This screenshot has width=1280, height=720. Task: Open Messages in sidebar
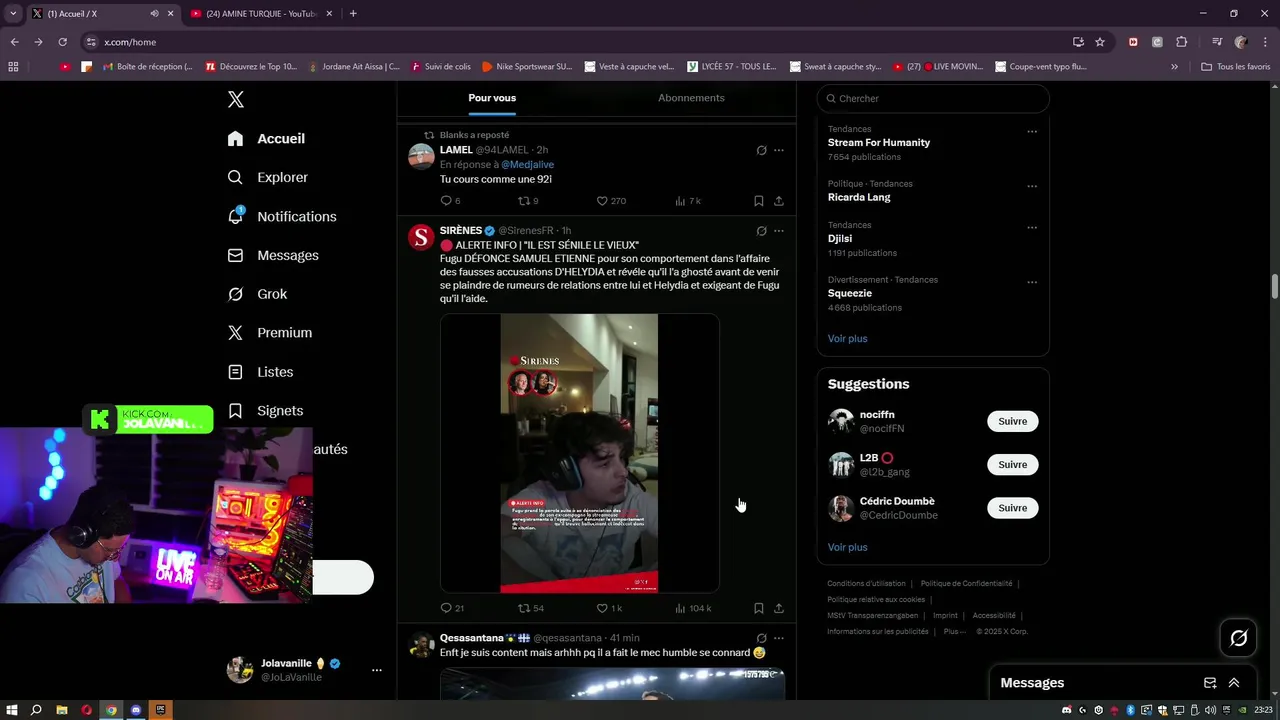tap(272, 255)
